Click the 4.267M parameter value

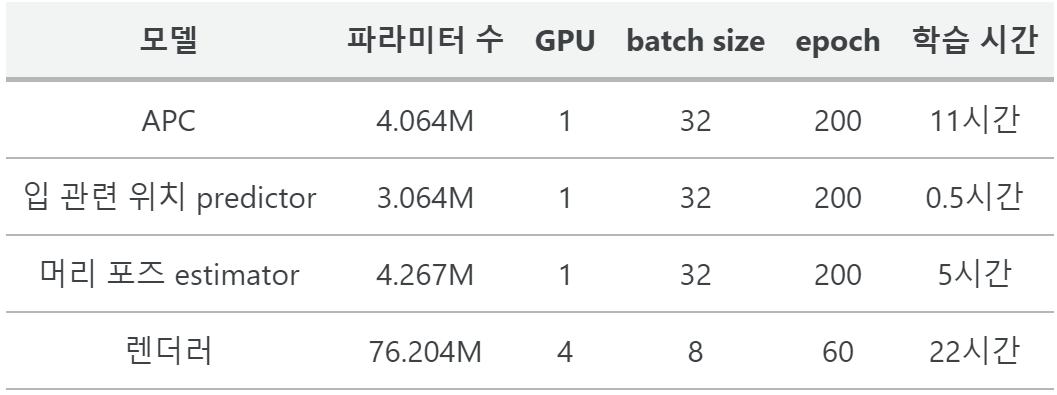[x=425, y=275]
